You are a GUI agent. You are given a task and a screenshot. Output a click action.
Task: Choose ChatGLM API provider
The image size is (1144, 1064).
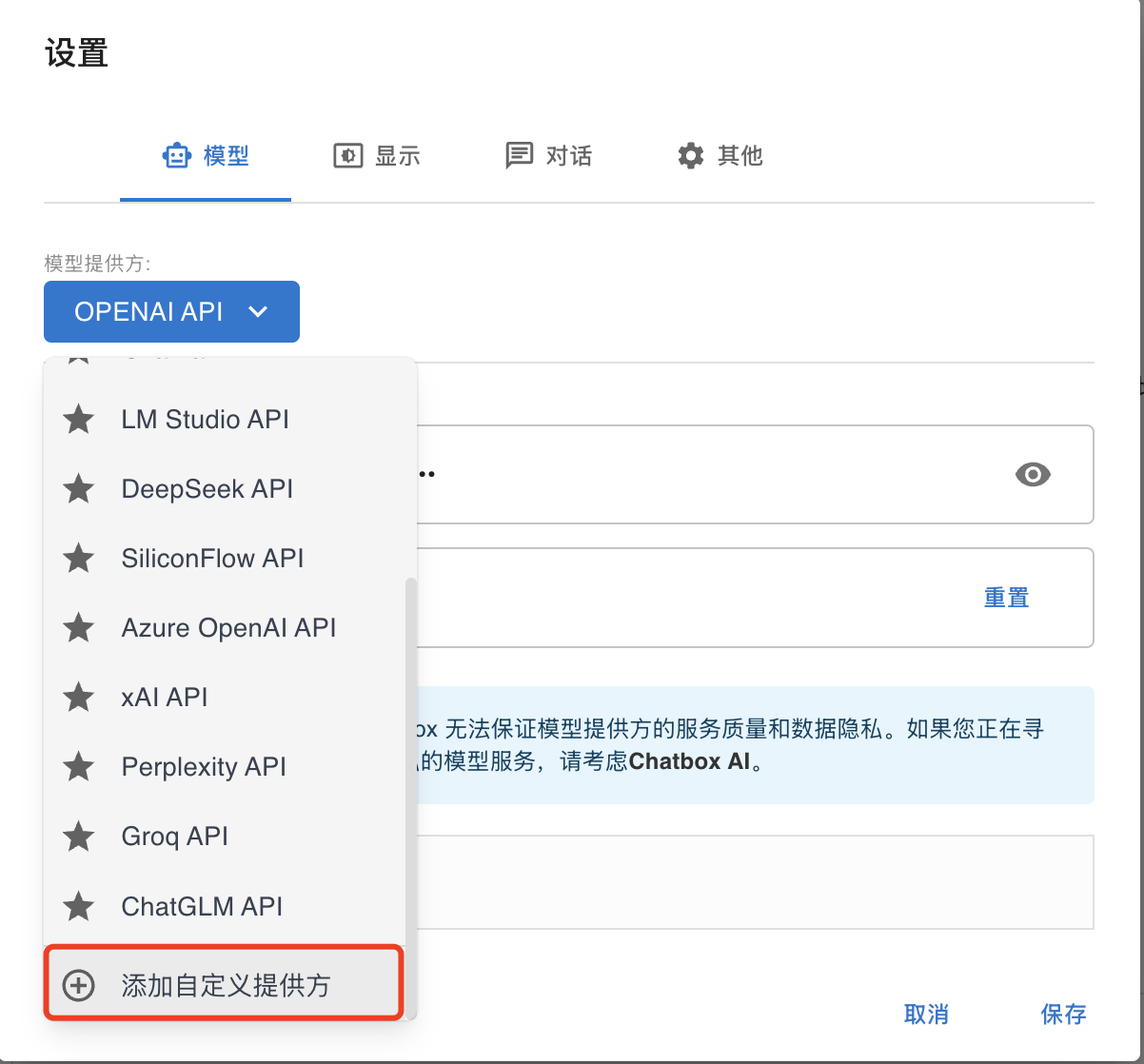click(202, 906)
